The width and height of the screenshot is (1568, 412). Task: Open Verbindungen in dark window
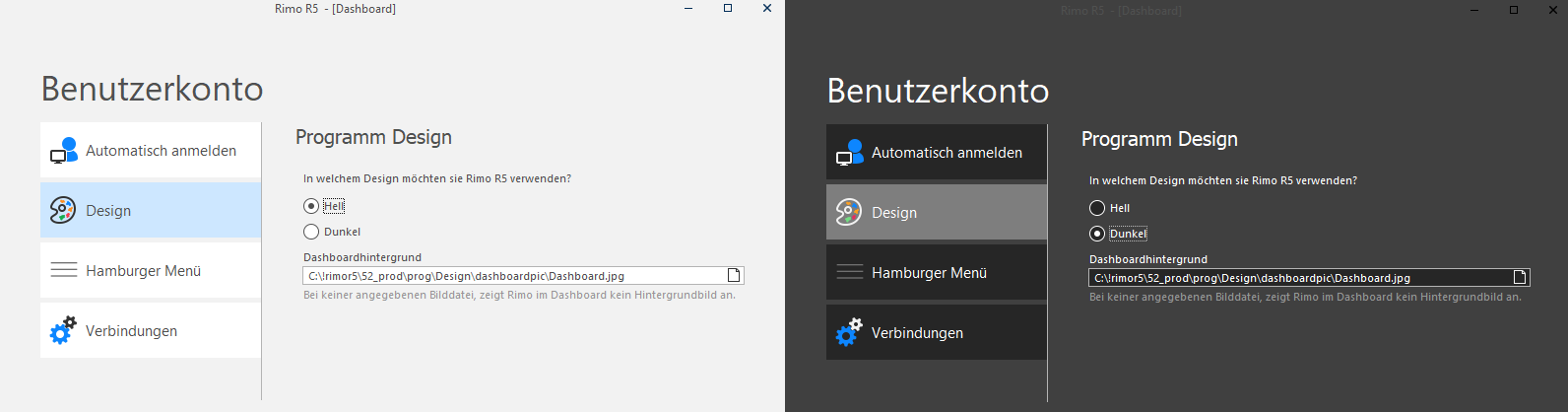[937, 332]
